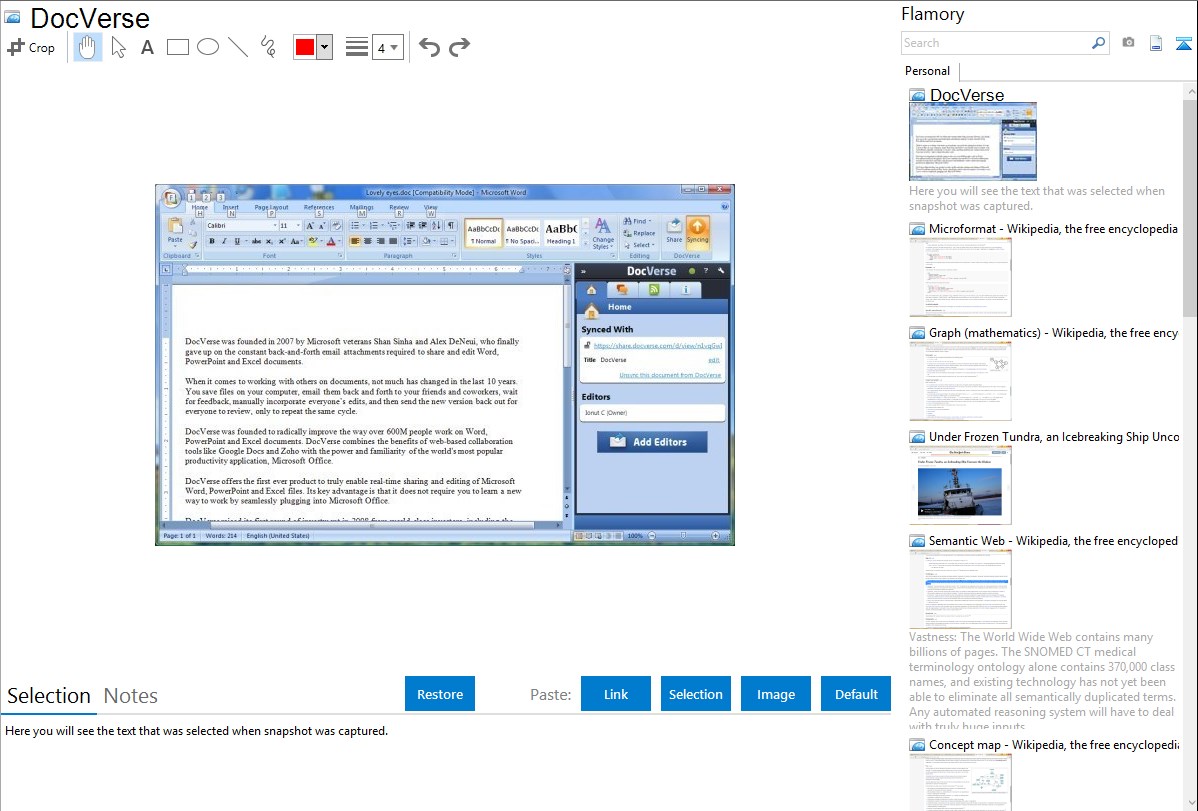Paste as Link
The image size is (1198, 811).
(616, 694)
